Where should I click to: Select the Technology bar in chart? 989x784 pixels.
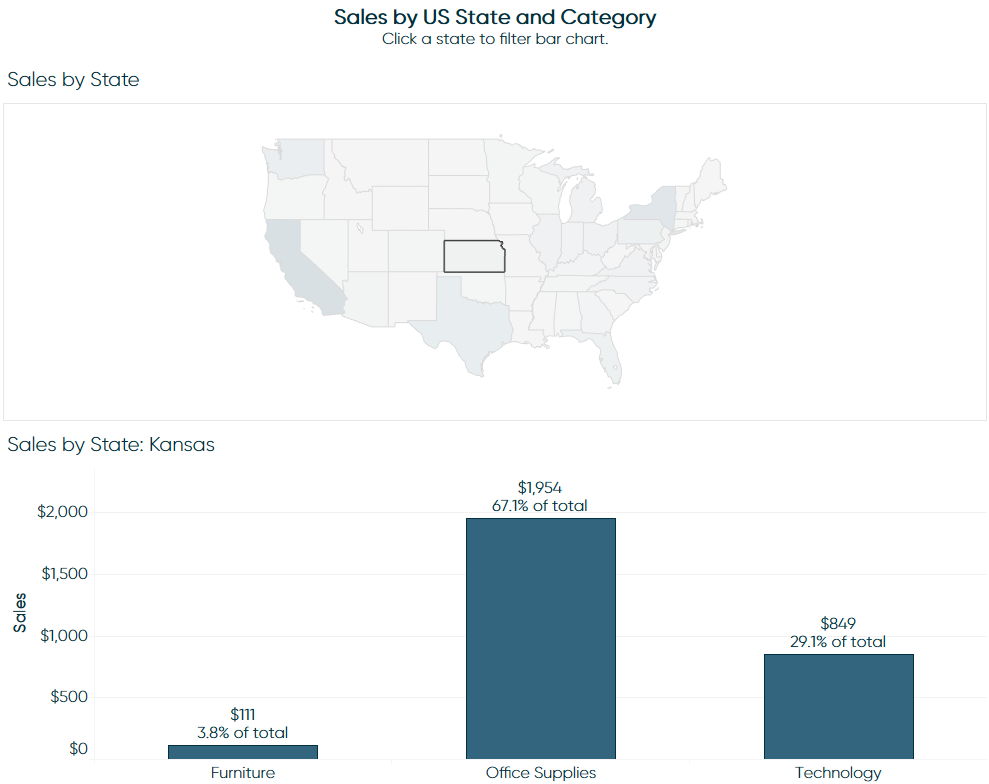(x=839, y=706)
